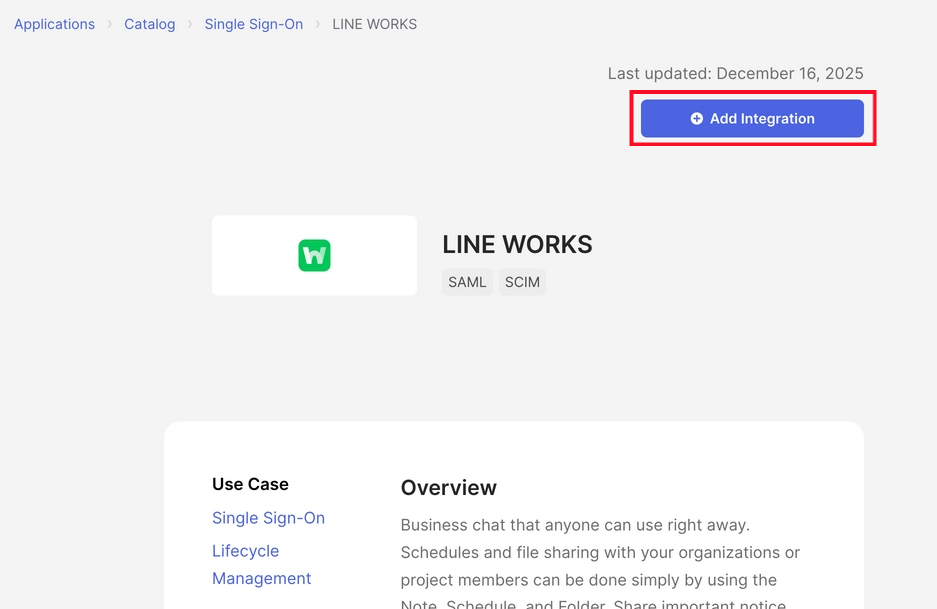Go to the Catalog breadcrumb

[149, 25]
